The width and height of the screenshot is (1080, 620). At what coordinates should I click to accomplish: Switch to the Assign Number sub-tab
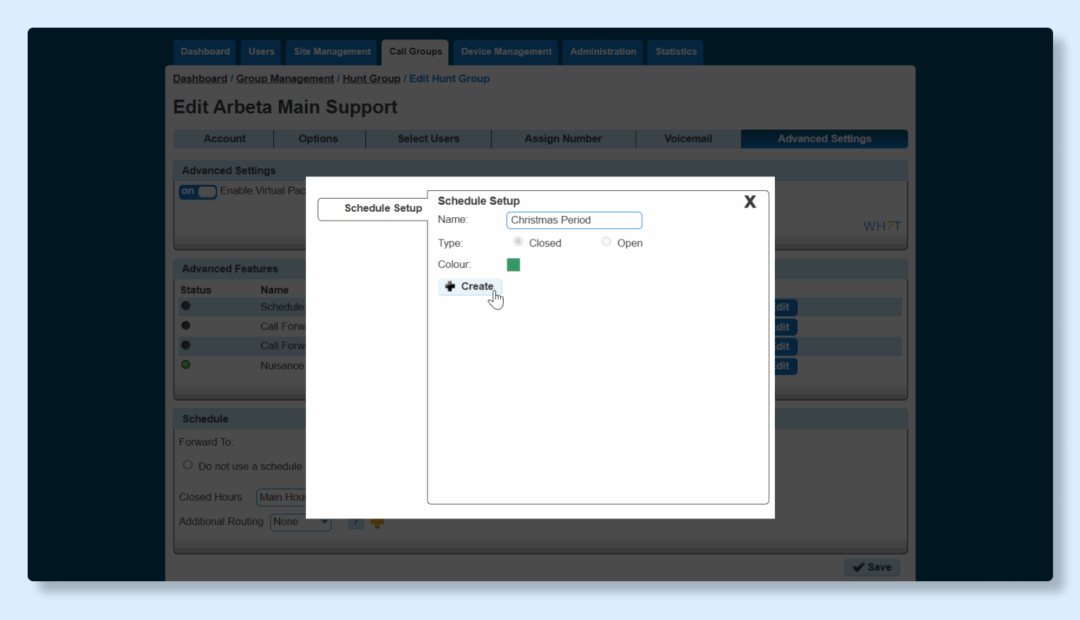click(563, 138)
